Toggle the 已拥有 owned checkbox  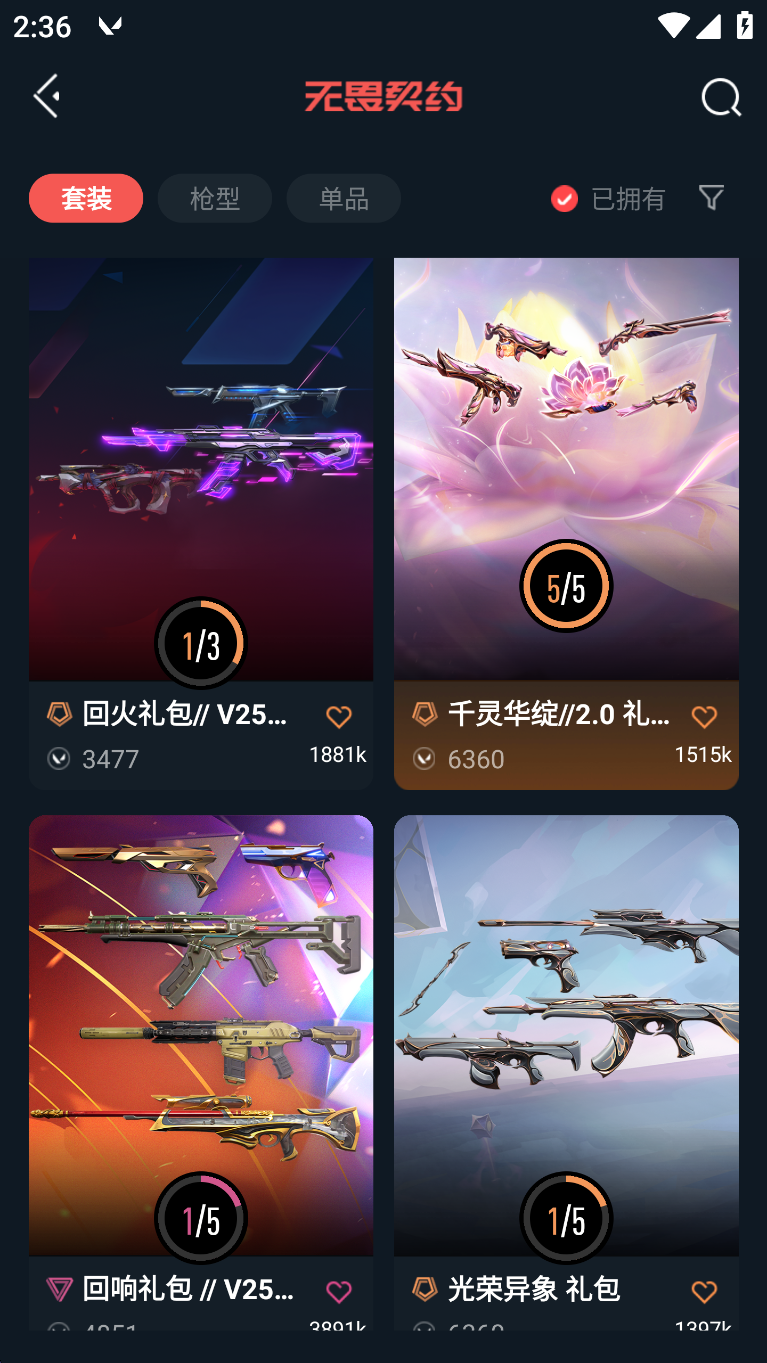(564, 198)
